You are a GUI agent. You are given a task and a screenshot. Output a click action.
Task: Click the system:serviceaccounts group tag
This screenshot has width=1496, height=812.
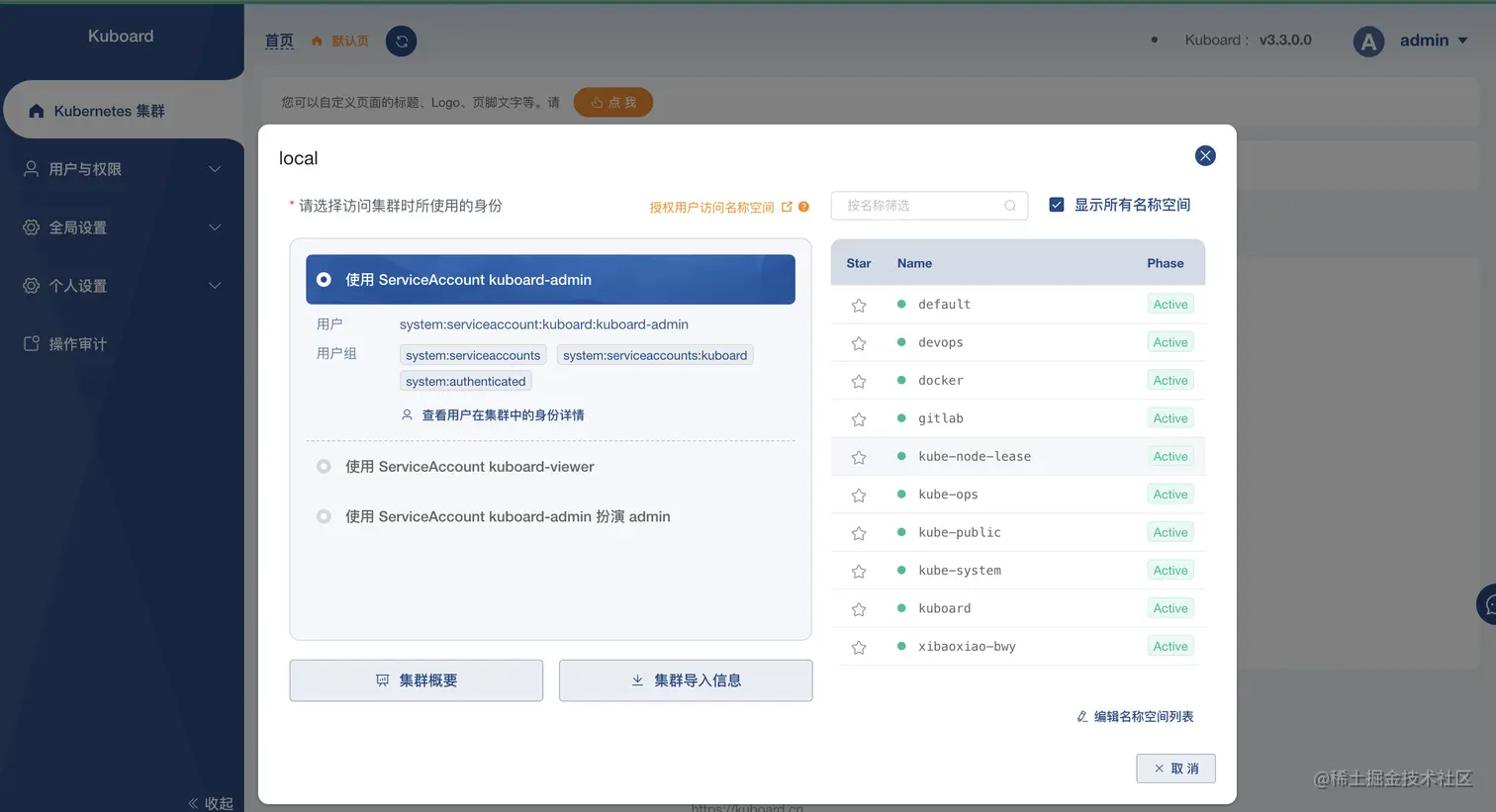[x=473, y=355]
